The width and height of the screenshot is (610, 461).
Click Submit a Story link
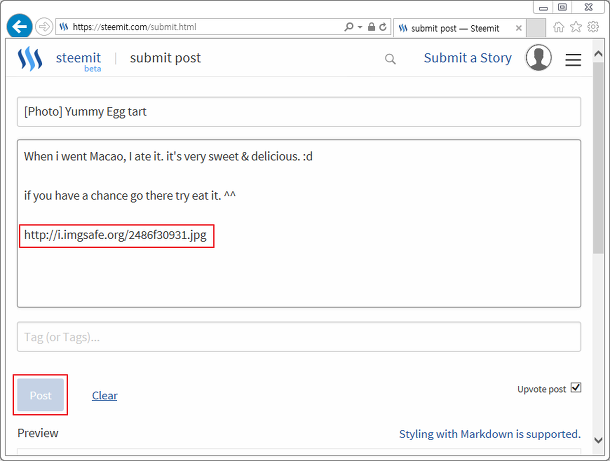point(467,58)
